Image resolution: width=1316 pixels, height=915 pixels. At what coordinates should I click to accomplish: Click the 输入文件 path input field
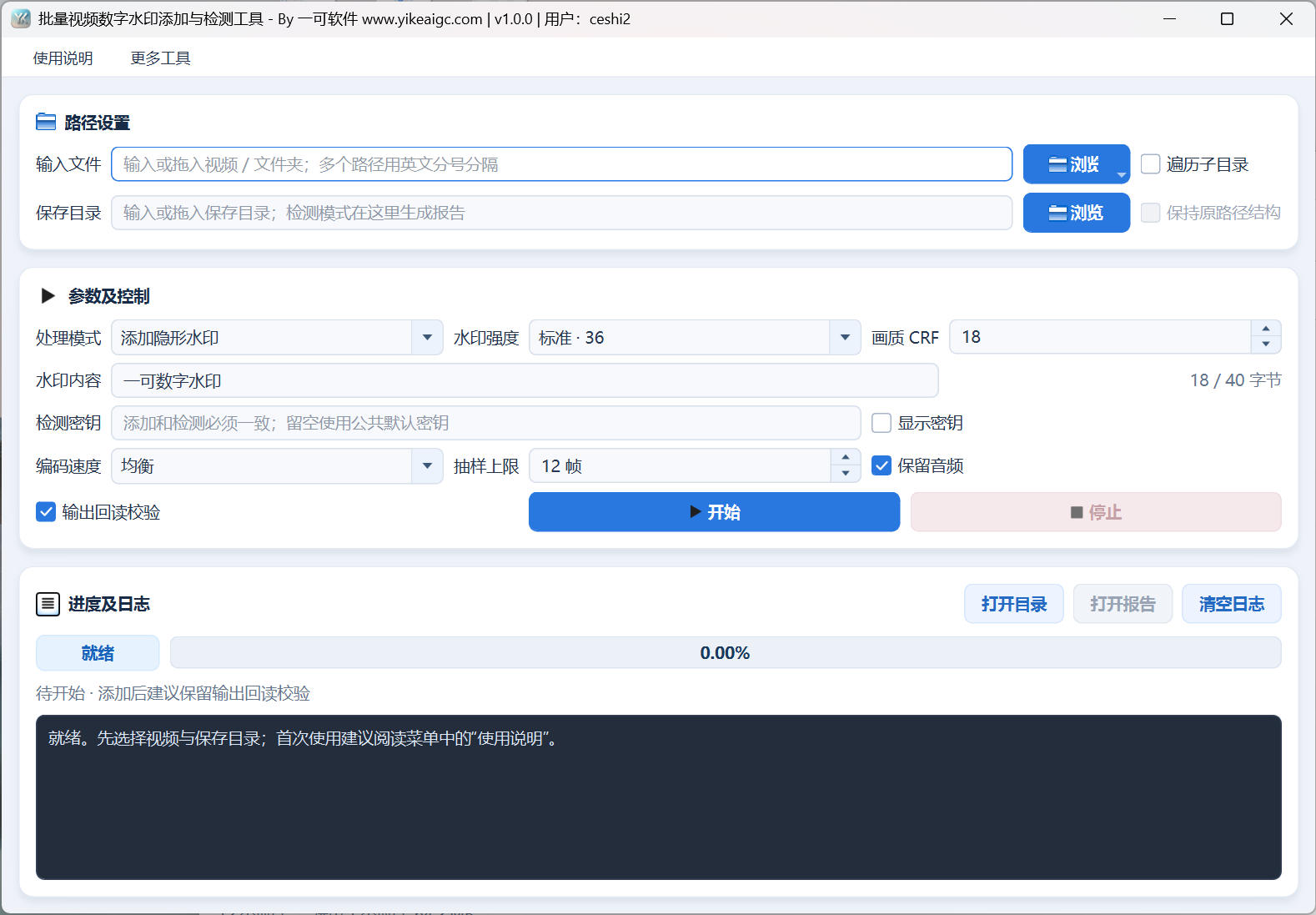point(561,164)
